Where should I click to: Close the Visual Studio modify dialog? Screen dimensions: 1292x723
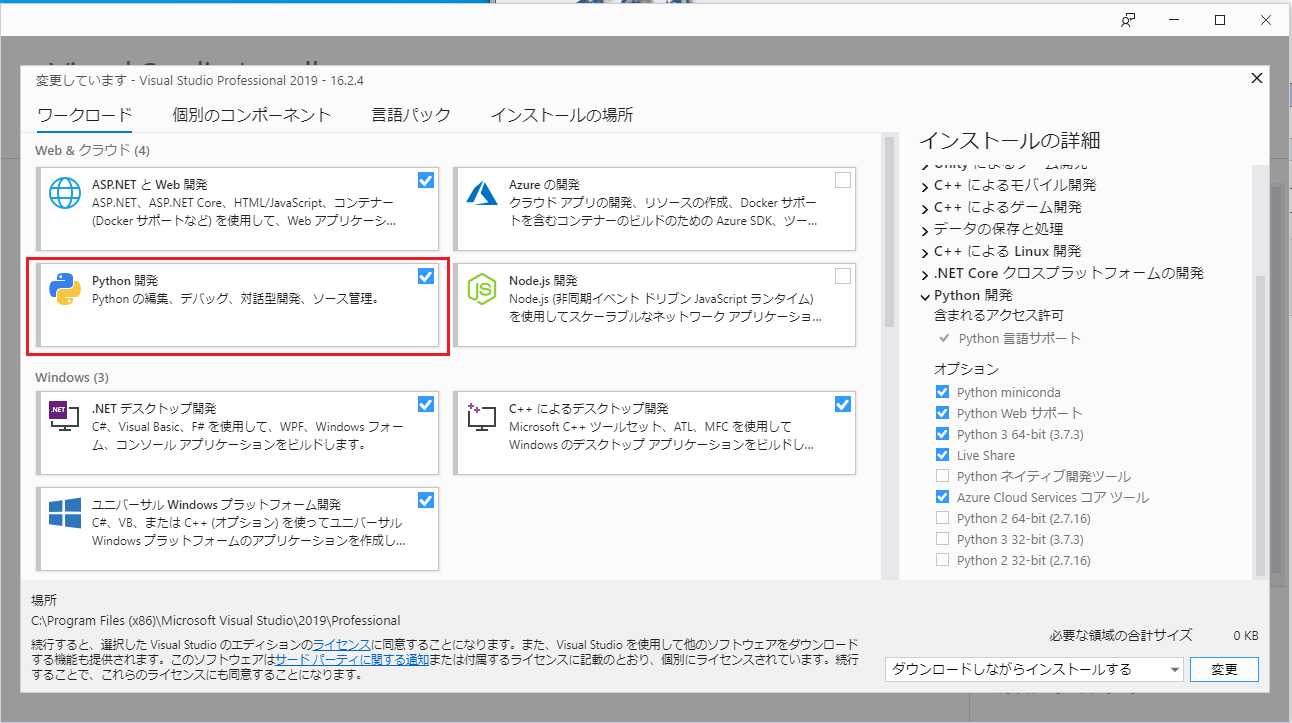coord(1257,78)
